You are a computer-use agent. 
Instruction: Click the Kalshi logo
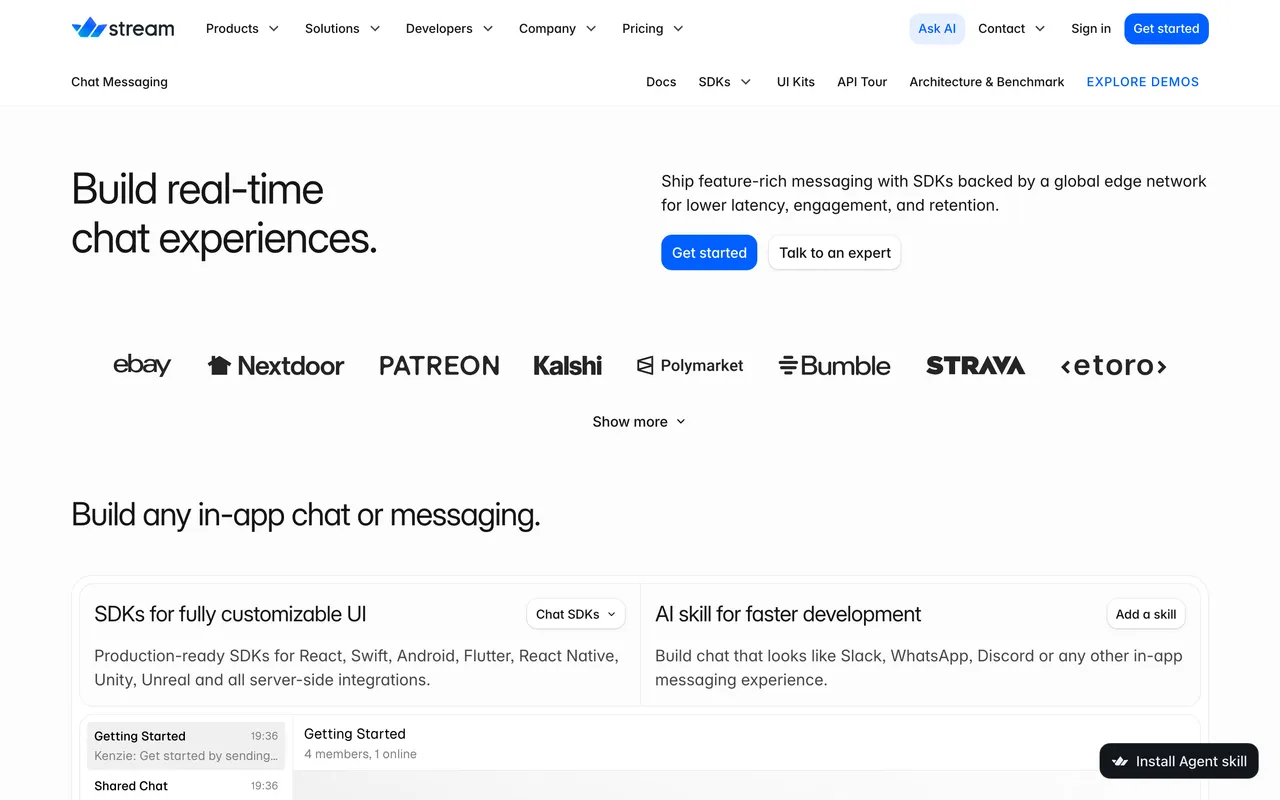pos(568,366)
